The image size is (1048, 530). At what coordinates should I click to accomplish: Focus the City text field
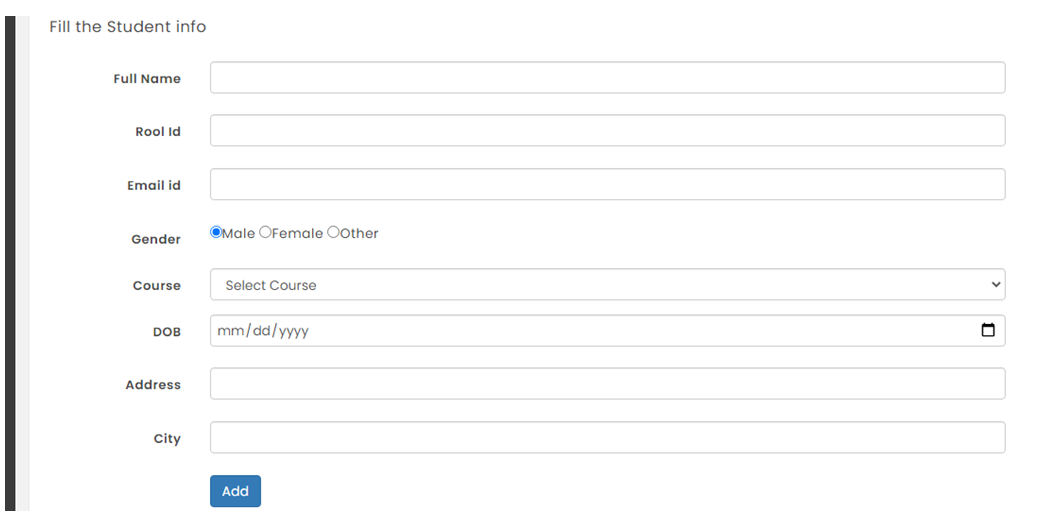coord(608,437)
